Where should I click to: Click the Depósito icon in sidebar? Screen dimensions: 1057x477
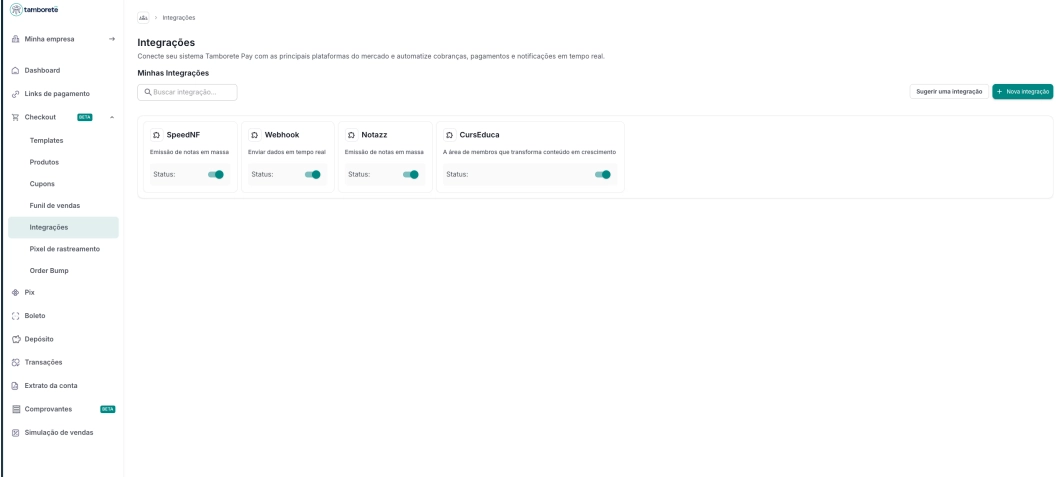[x=15, y=339]
